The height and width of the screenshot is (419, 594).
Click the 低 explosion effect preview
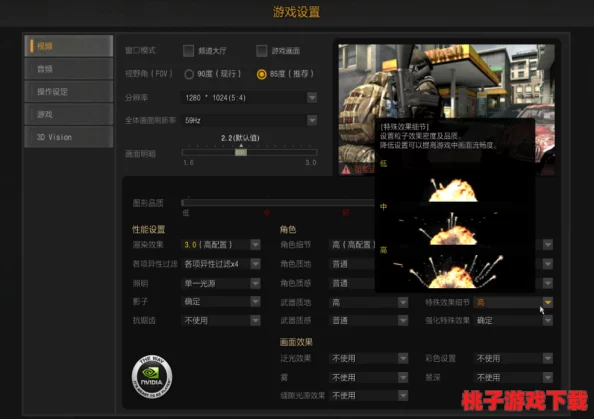[453, 189]
